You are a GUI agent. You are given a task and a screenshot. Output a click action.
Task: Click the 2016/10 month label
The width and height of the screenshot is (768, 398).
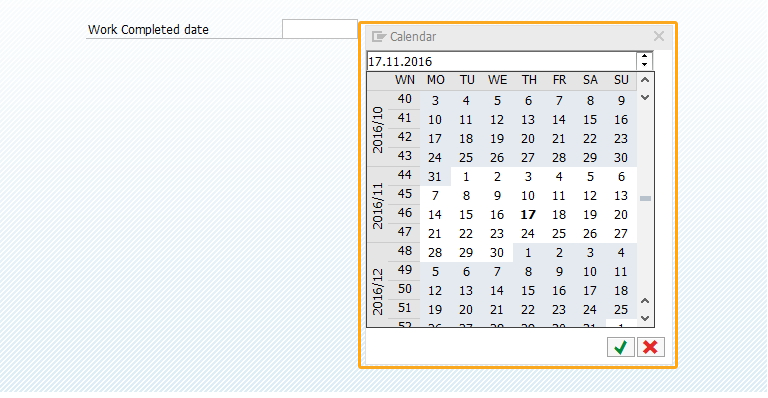tap(378, 129)
